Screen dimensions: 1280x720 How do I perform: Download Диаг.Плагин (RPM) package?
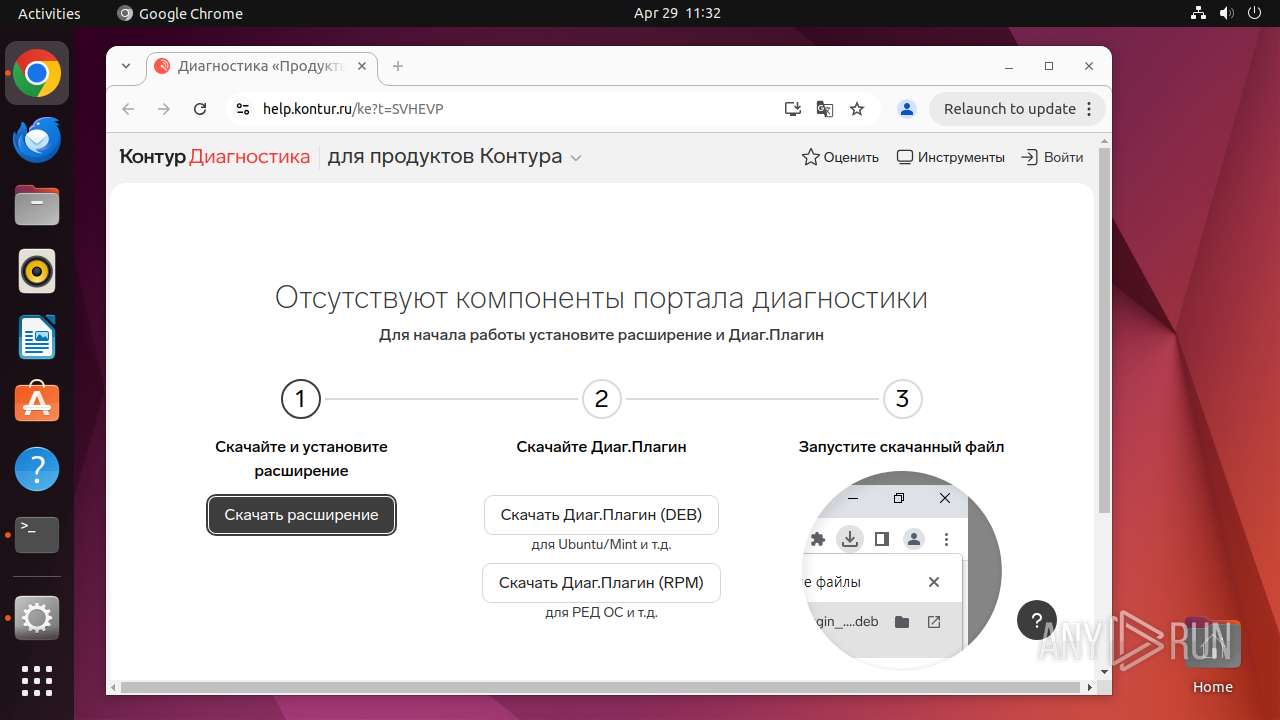[601, 583]
